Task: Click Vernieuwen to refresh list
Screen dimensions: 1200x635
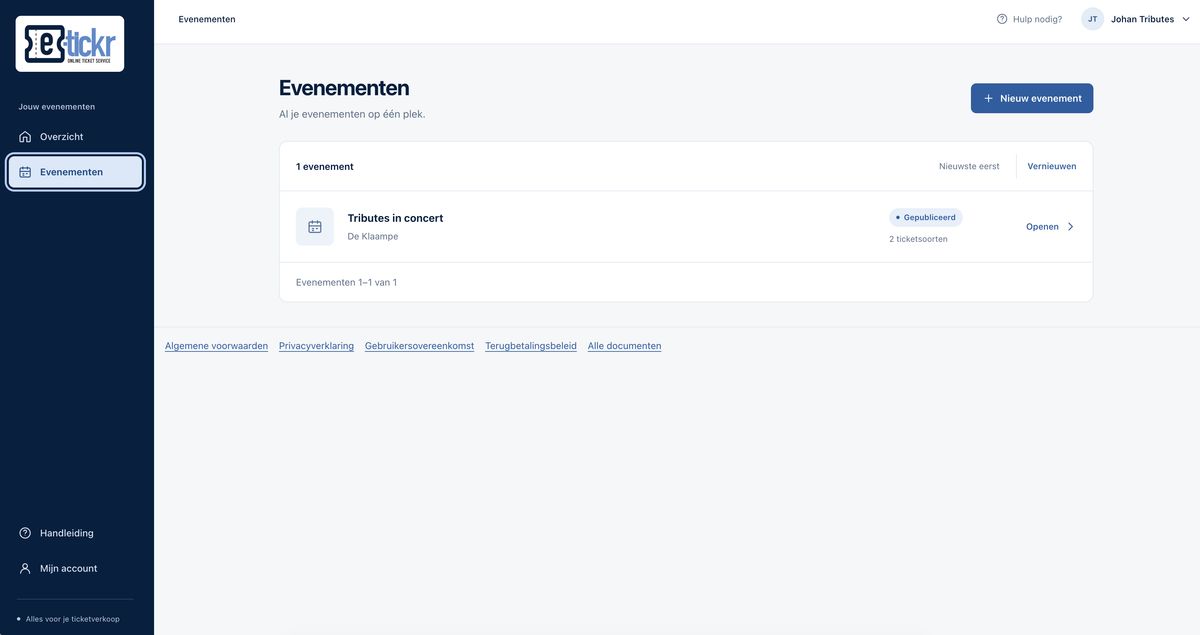Action: (x=1052, y=166)
